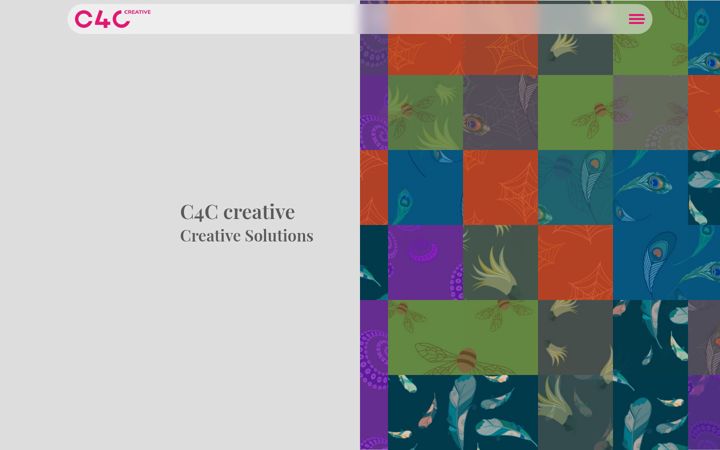Select wide dark teal tile with falling feathers
The height and width of the screenshot is (450, 720).
(x=463, y=412)
